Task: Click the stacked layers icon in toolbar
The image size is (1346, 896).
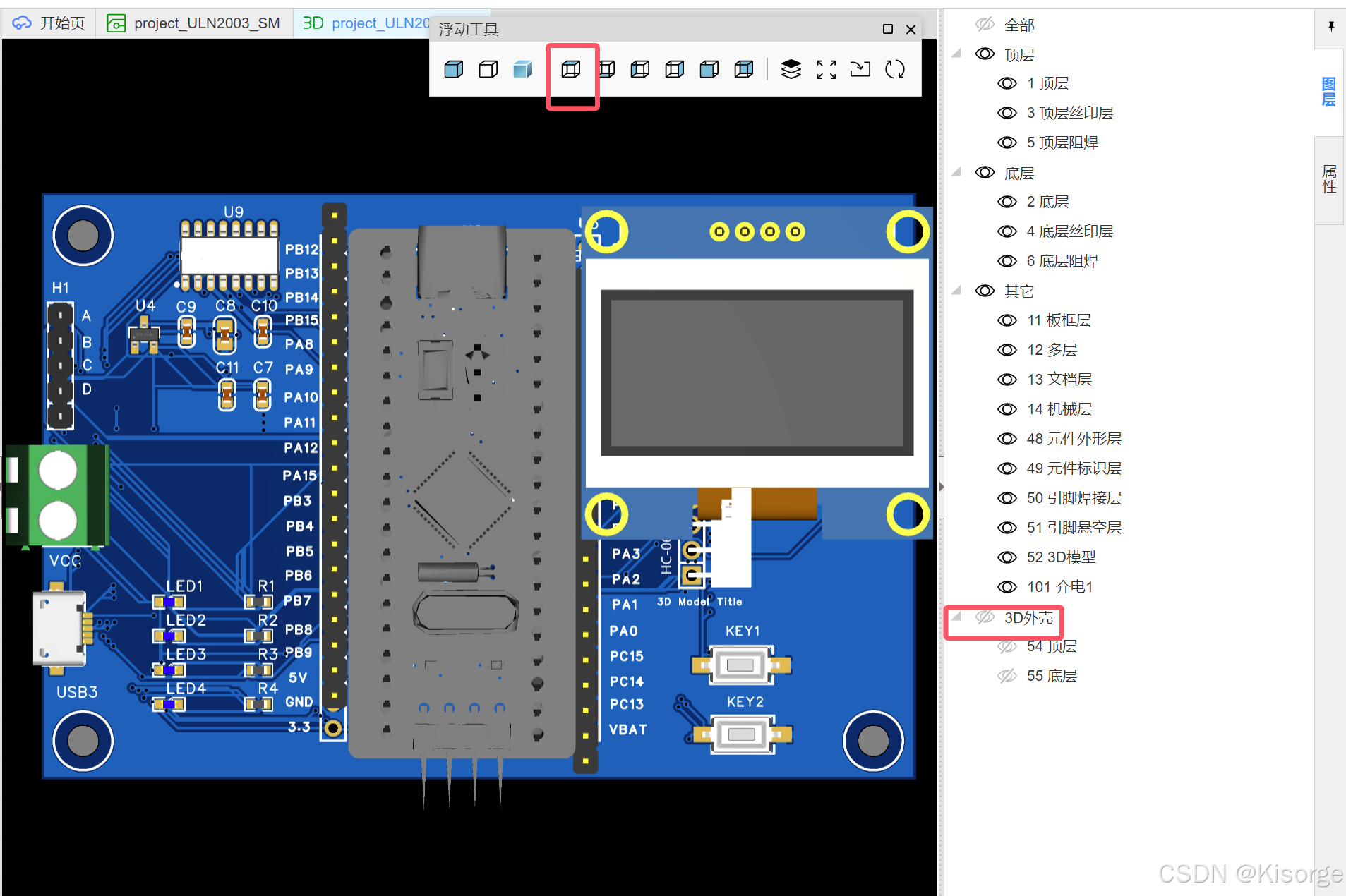Action: (791, 69)
